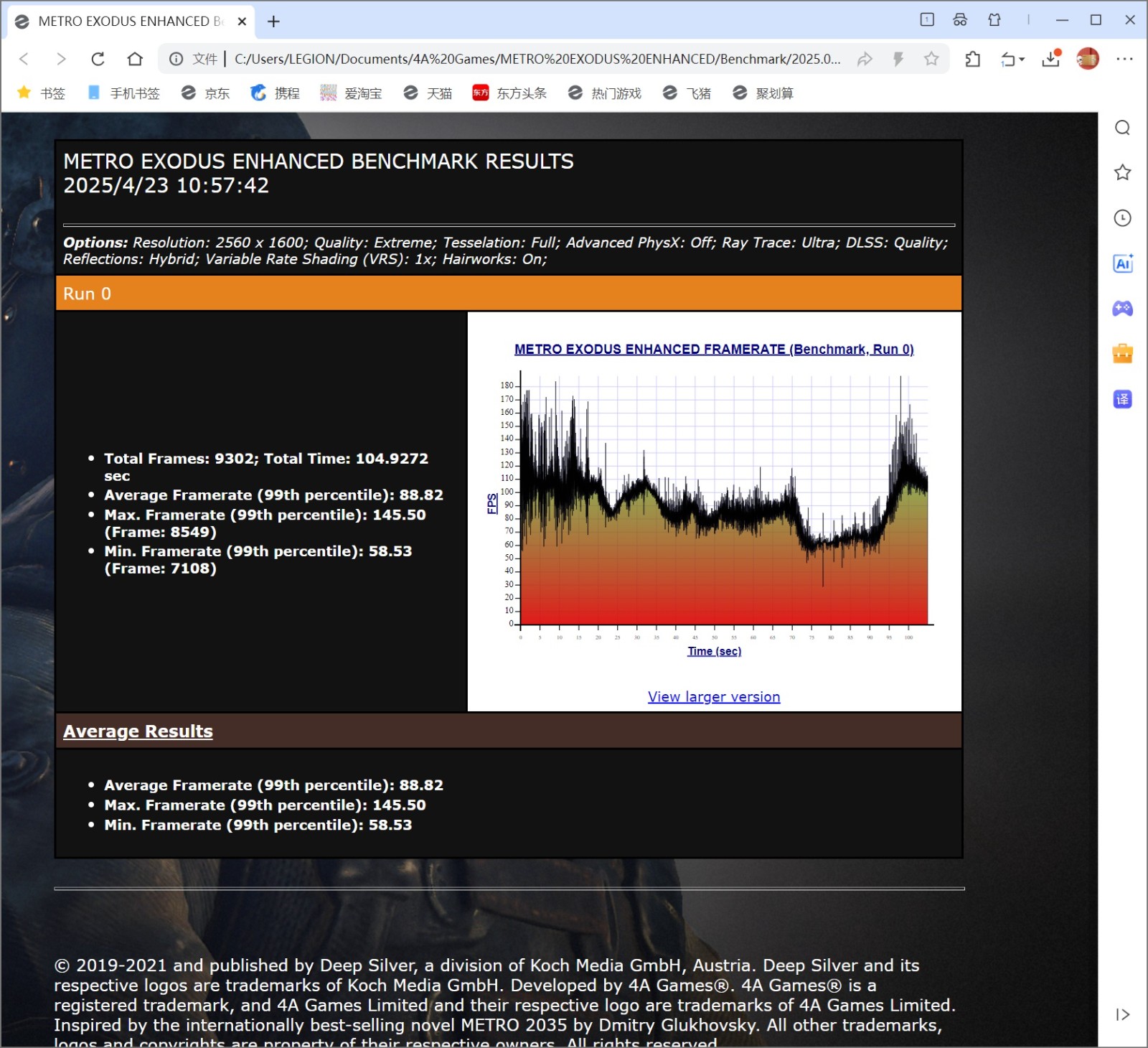This screenshot has width=1148, height=1048.
Task: Open a new tab with plus button
Action: tap(273, 22)
